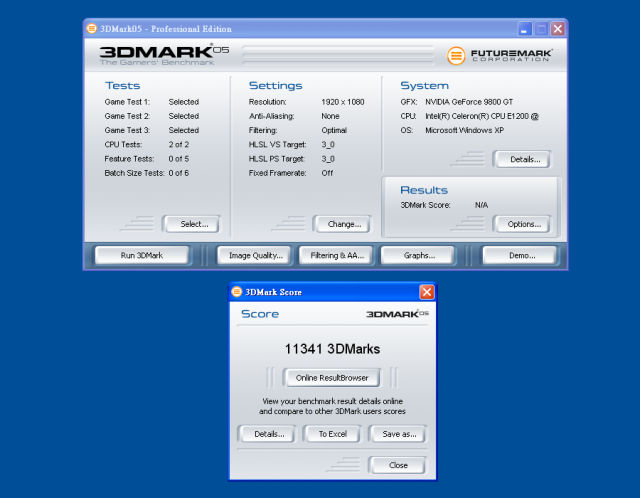This screenshot has width=640, height=498.
Task: Open Options in Results panel
Action: click(x=523, y=224)
